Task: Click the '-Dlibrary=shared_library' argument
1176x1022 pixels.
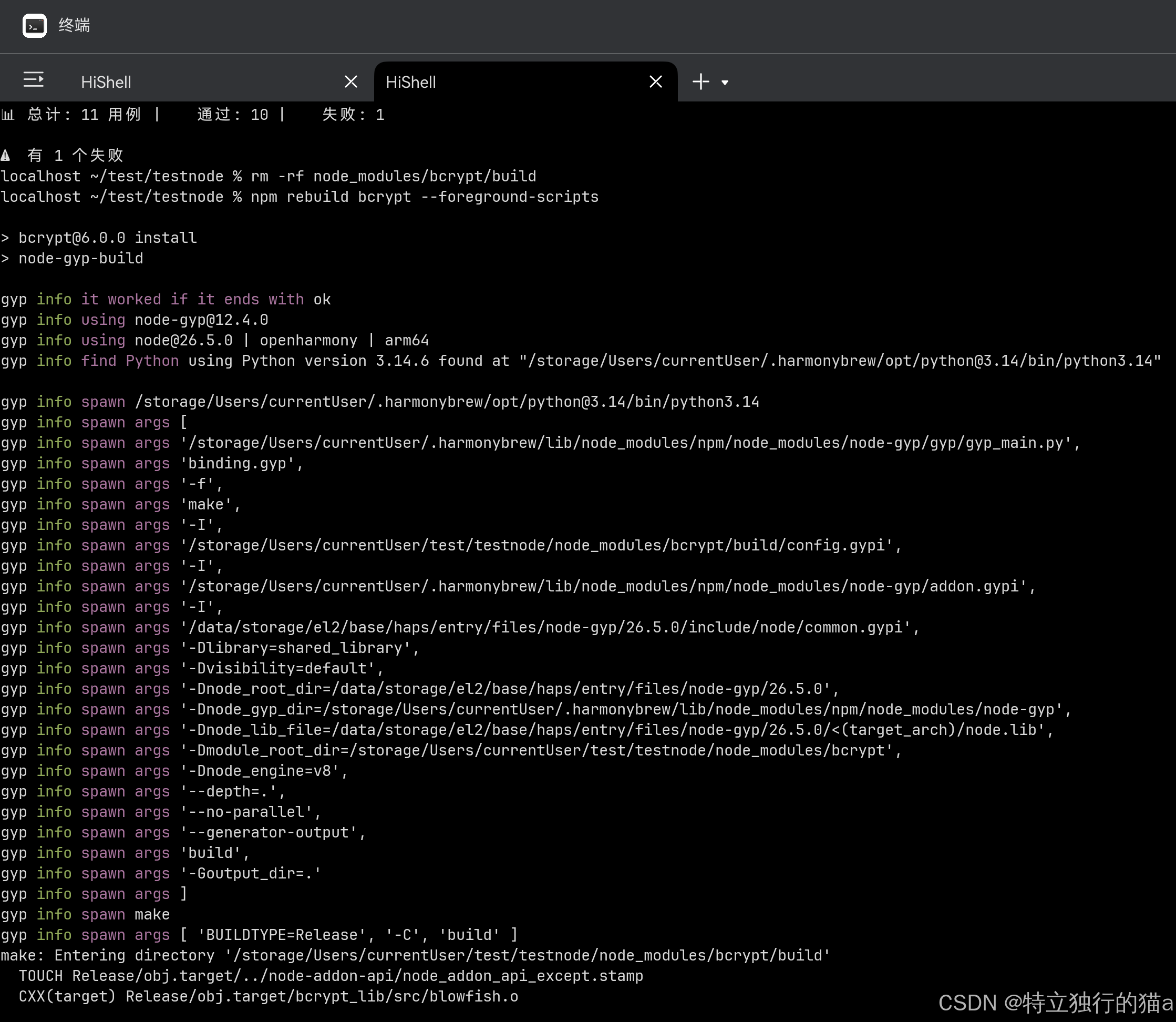Action: (300, 648)
